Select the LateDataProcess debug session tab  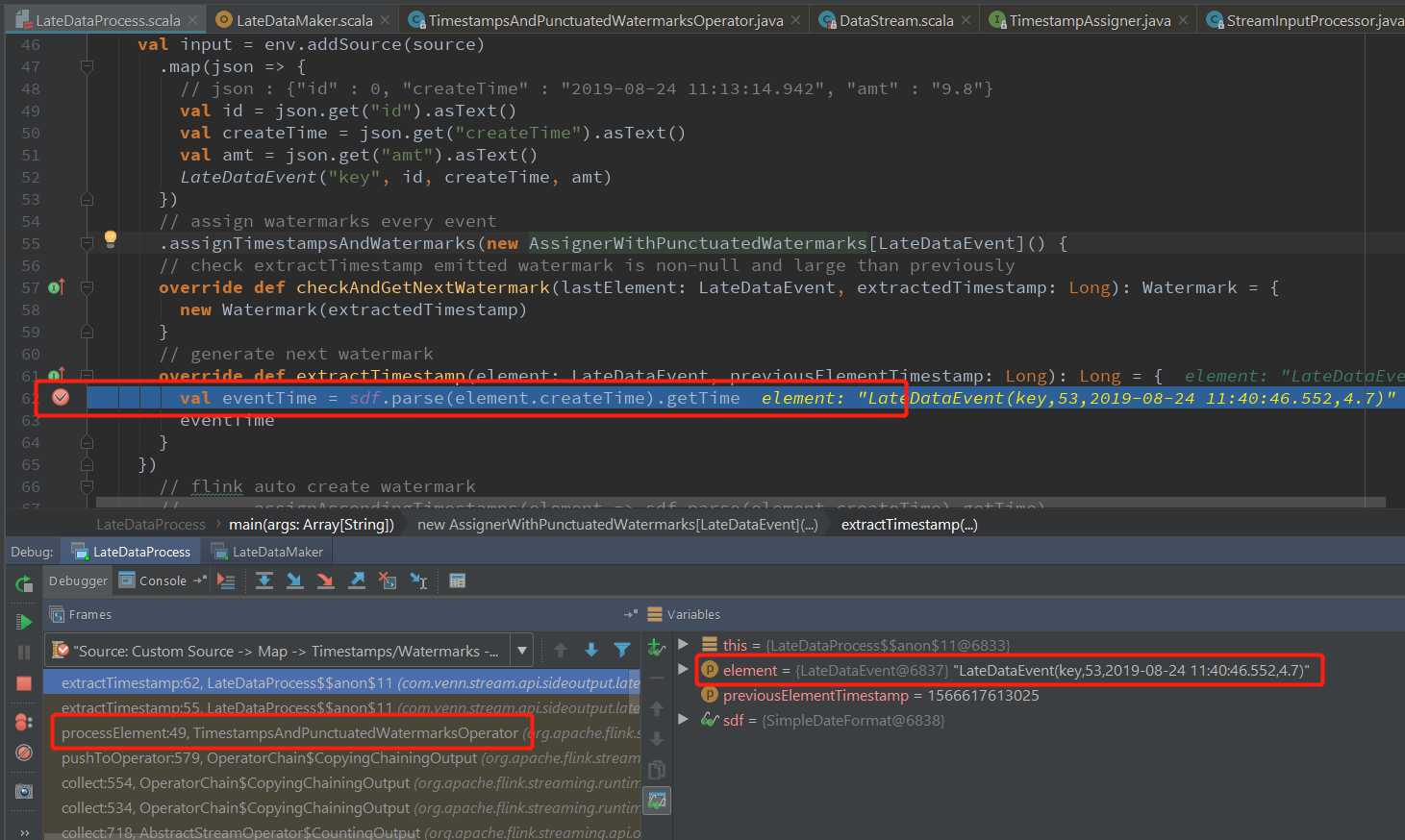[x=131, y=552]
